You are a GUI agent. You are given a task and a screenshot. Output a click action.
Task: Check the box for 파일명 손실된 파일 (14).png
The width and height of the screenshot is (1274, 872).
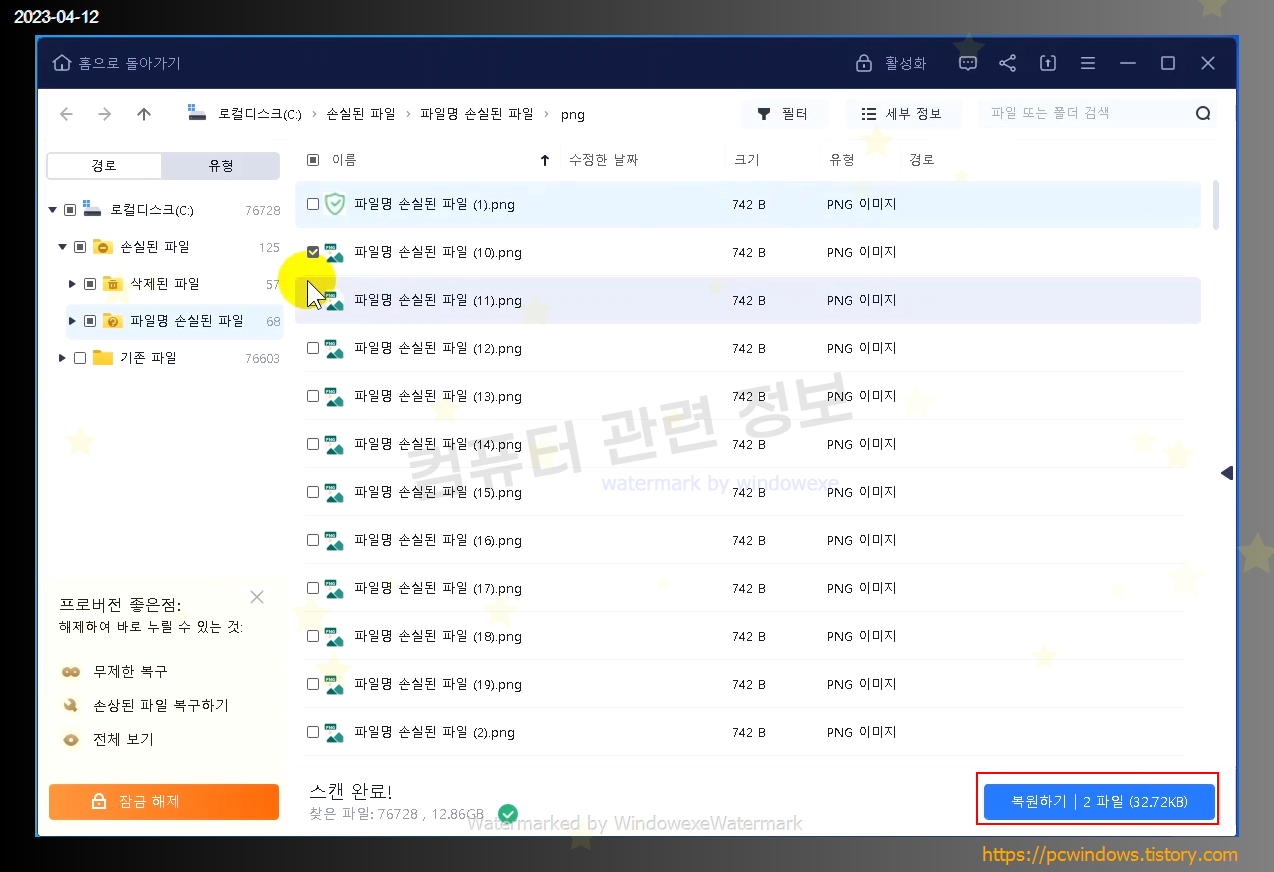[313, 444]
